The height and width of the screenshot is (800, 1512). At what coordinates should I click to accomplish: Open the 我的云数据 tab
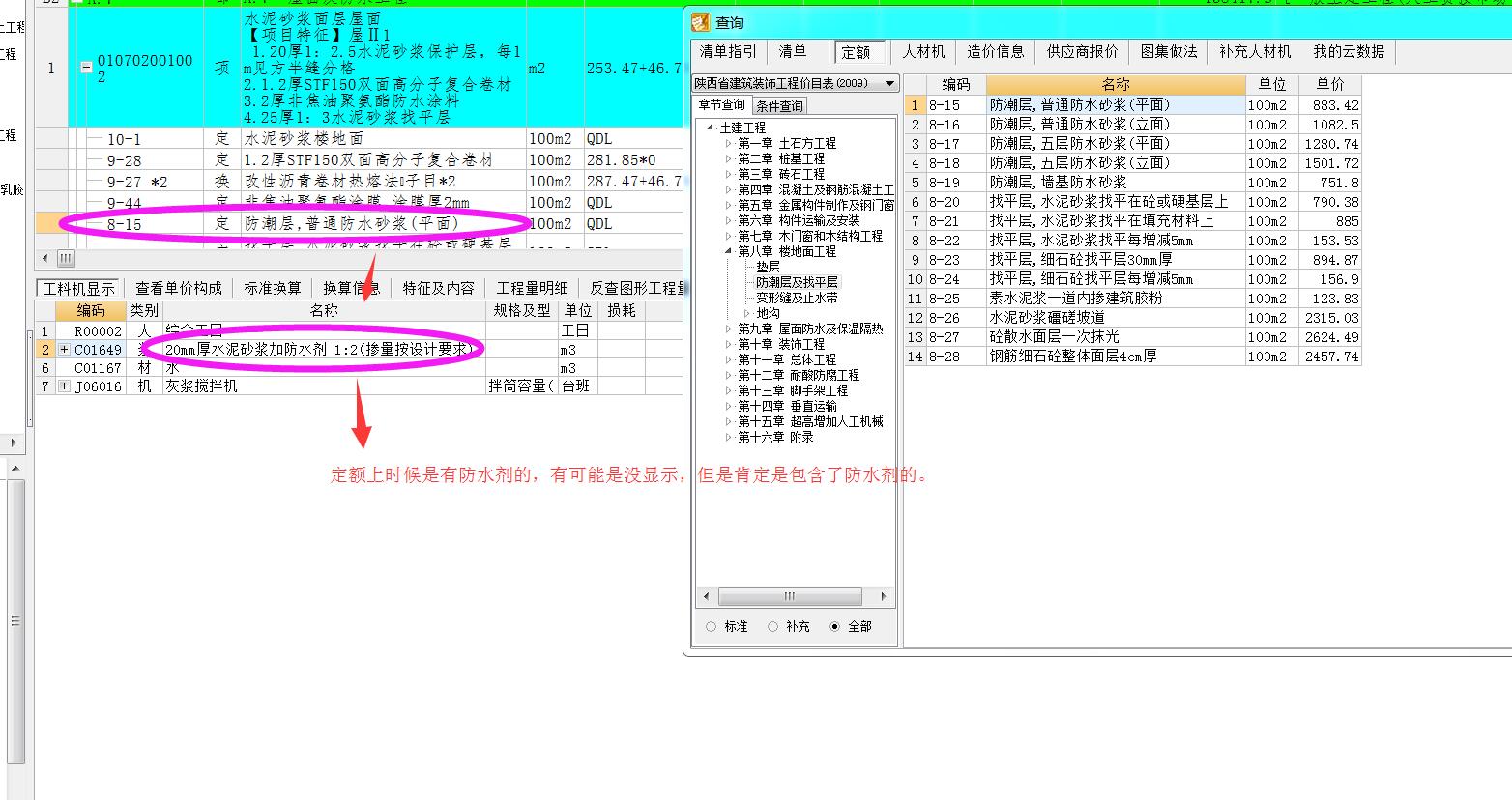pyautogui.click(x=1349, y=51)
